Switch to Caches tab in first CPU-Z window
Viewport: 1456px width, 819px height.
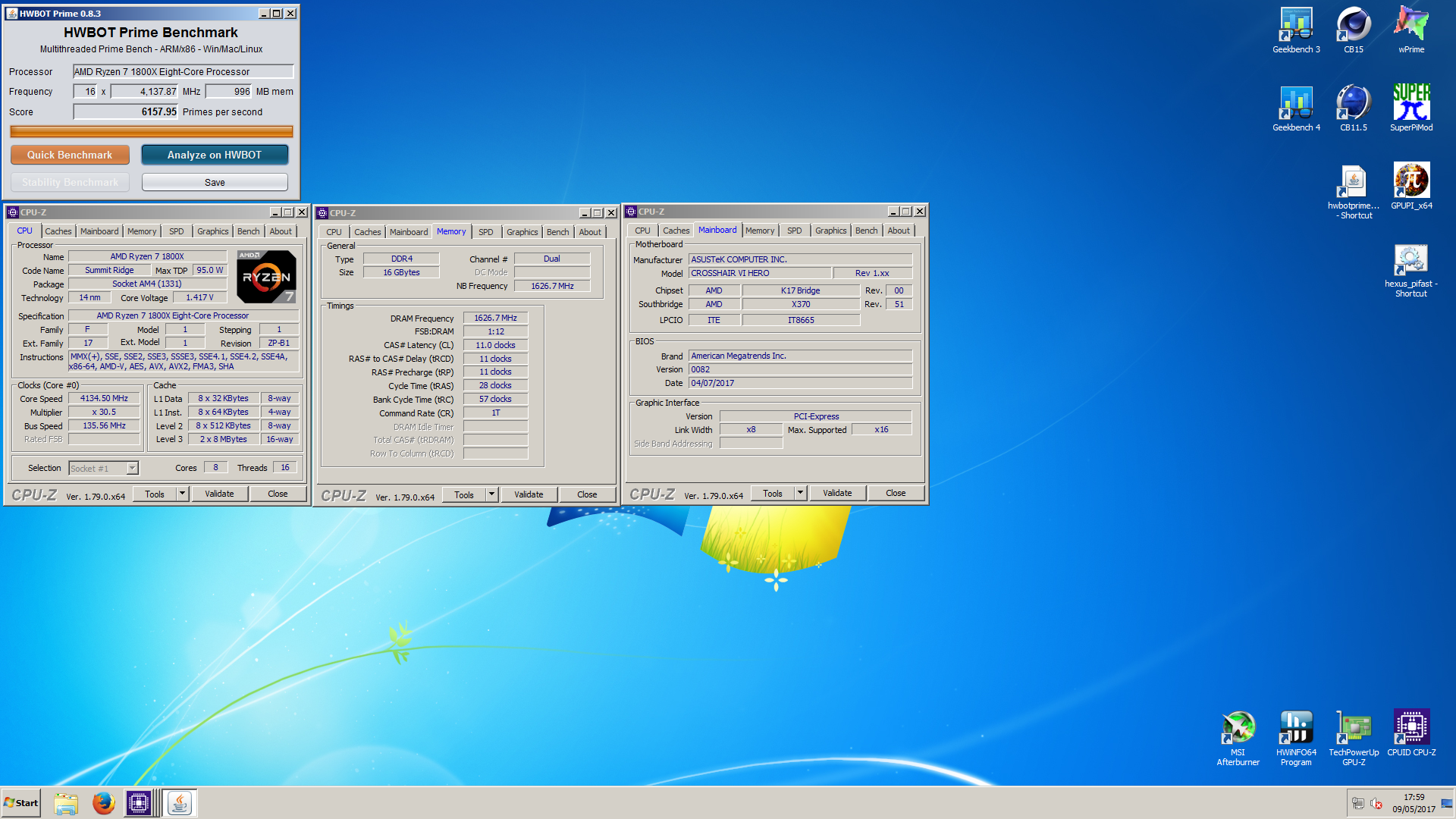pos(58,231)
